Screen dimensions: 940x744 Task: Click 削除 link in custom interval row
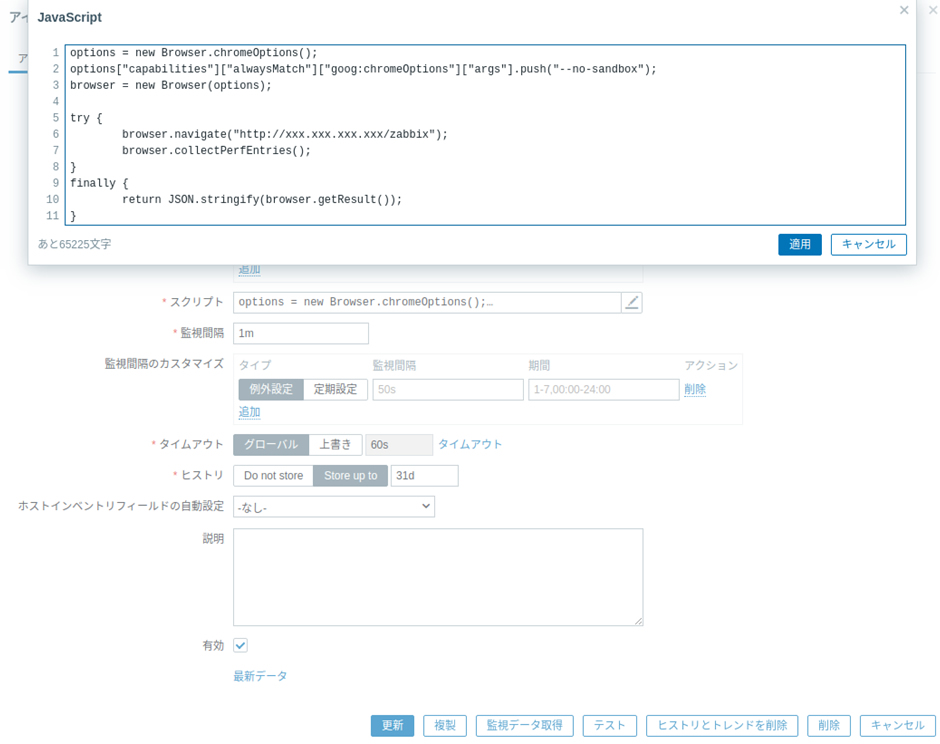click(x=695, y=389)
